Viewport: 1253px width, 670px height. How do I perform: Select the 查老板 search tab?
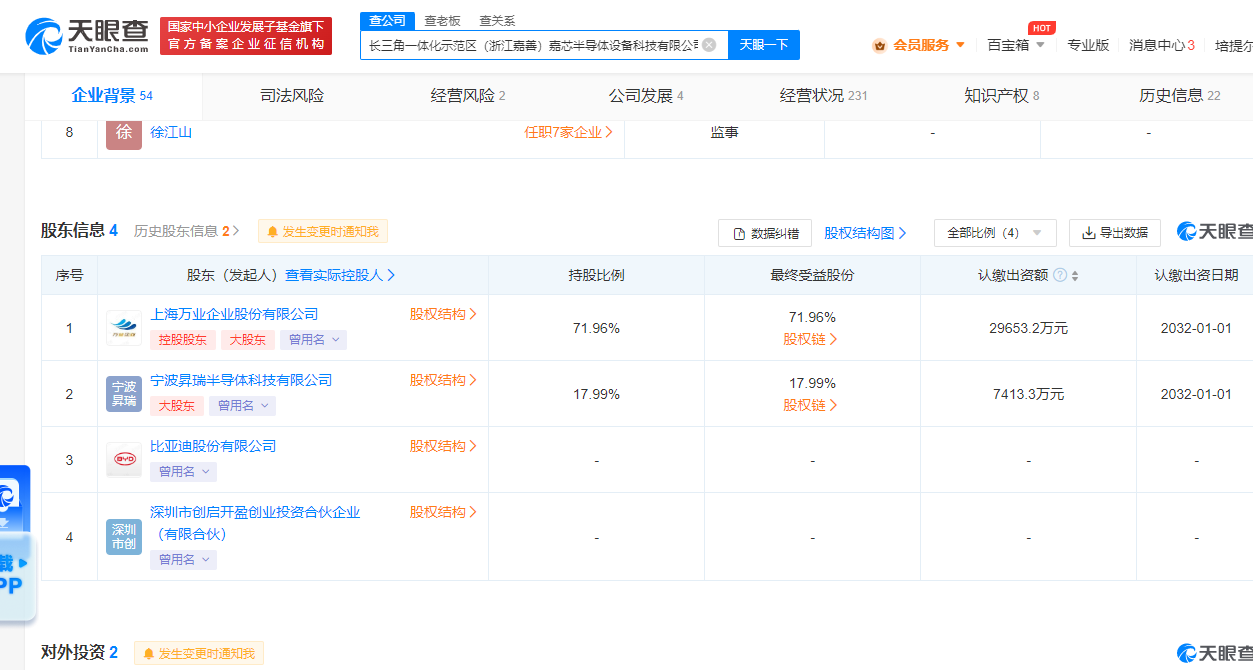click(x=442, y=20)
